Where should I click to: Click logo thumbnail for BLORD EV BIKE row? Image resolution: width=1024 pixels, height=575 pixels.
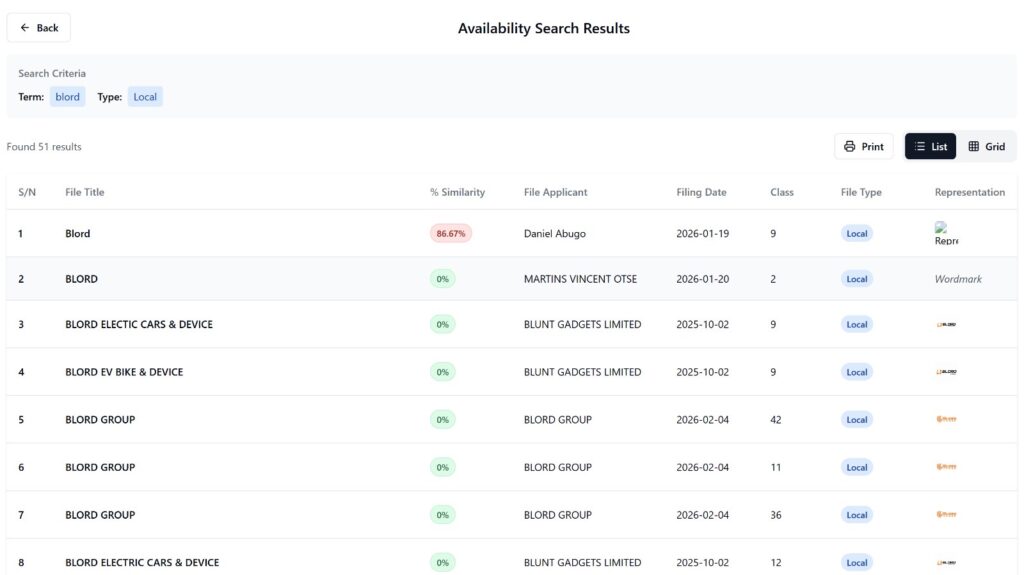point(946,372)
